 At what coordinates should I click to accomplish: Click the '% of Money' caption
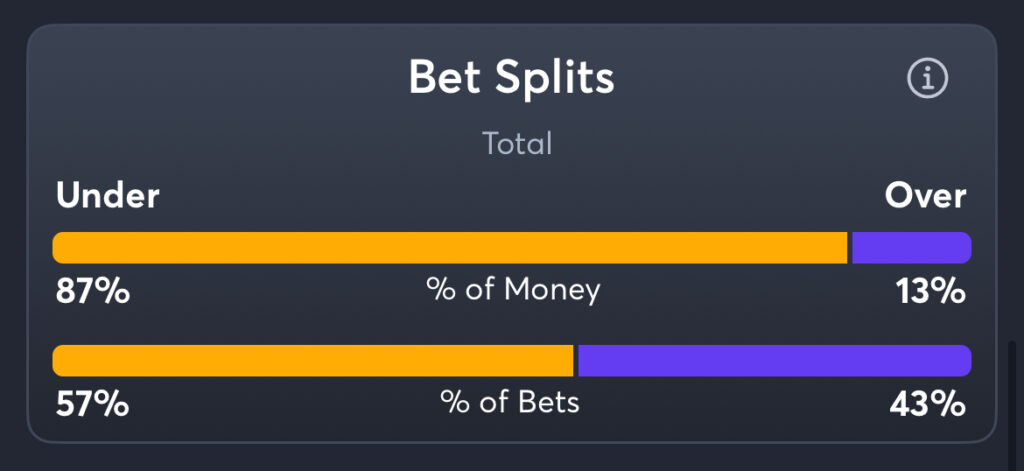pos(513,290)
